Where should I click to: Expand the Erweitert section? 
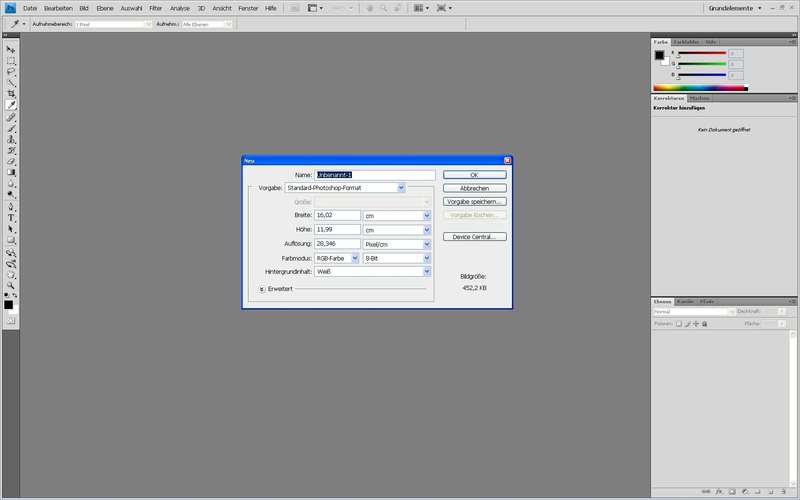tap(262, 289)
